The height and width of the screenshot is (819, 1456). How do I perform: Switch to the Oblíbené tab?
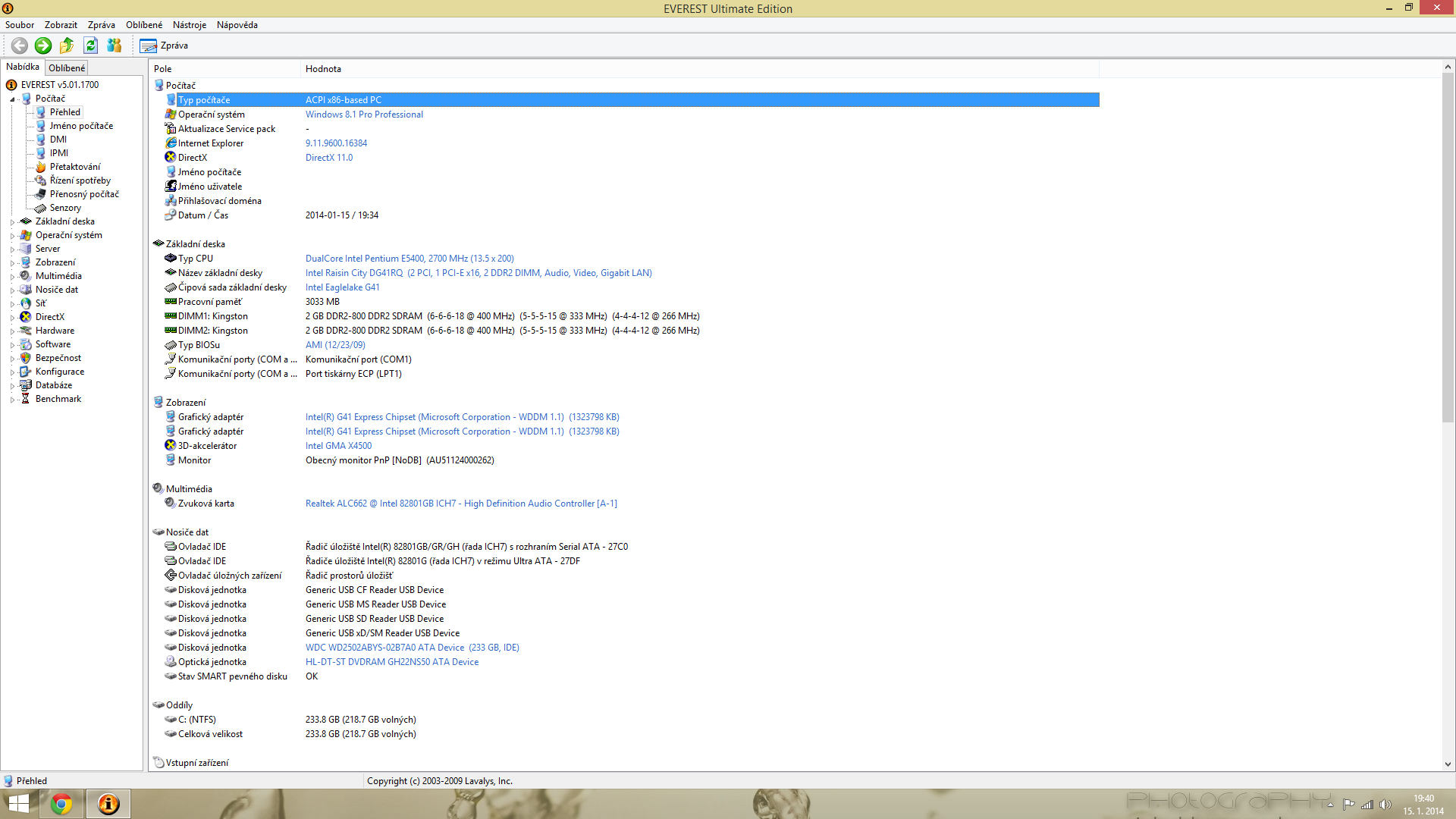pos(67,68)
